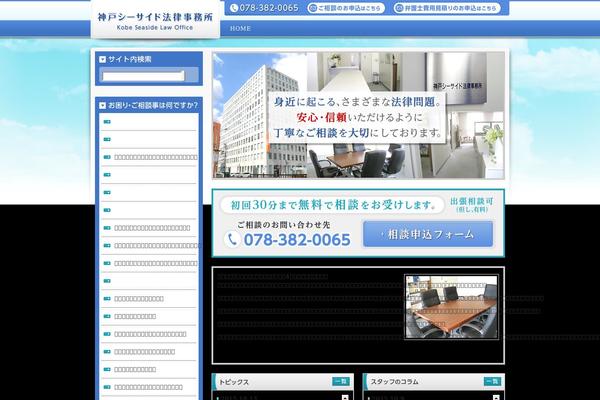
Task: Select the HOME navigation menu item
Action: [x=240, y=28]
